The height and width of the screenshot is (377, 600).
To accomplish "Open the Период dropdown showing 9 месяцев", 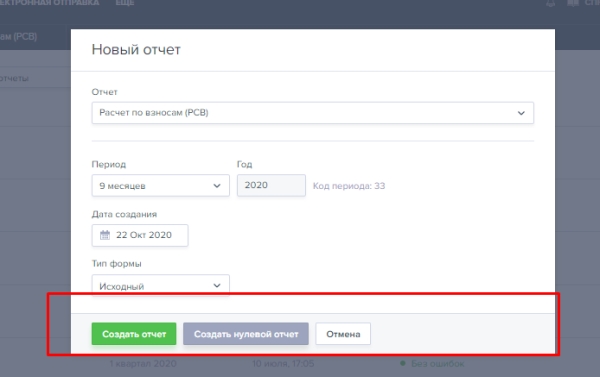I will tap(161, 186).
